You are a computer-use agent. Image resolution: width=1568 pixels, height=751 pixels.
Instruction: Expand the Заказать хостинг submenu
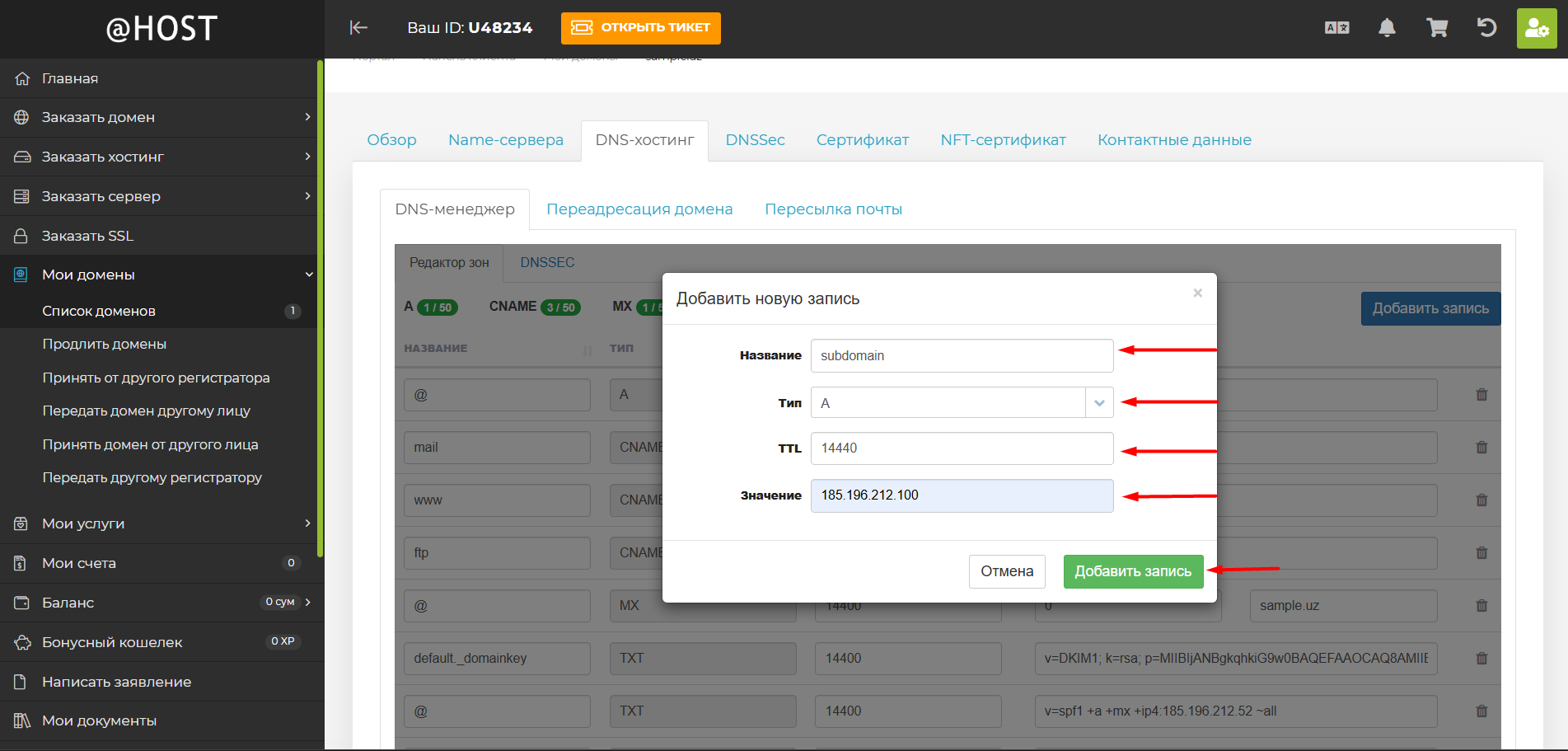point(308,157)
